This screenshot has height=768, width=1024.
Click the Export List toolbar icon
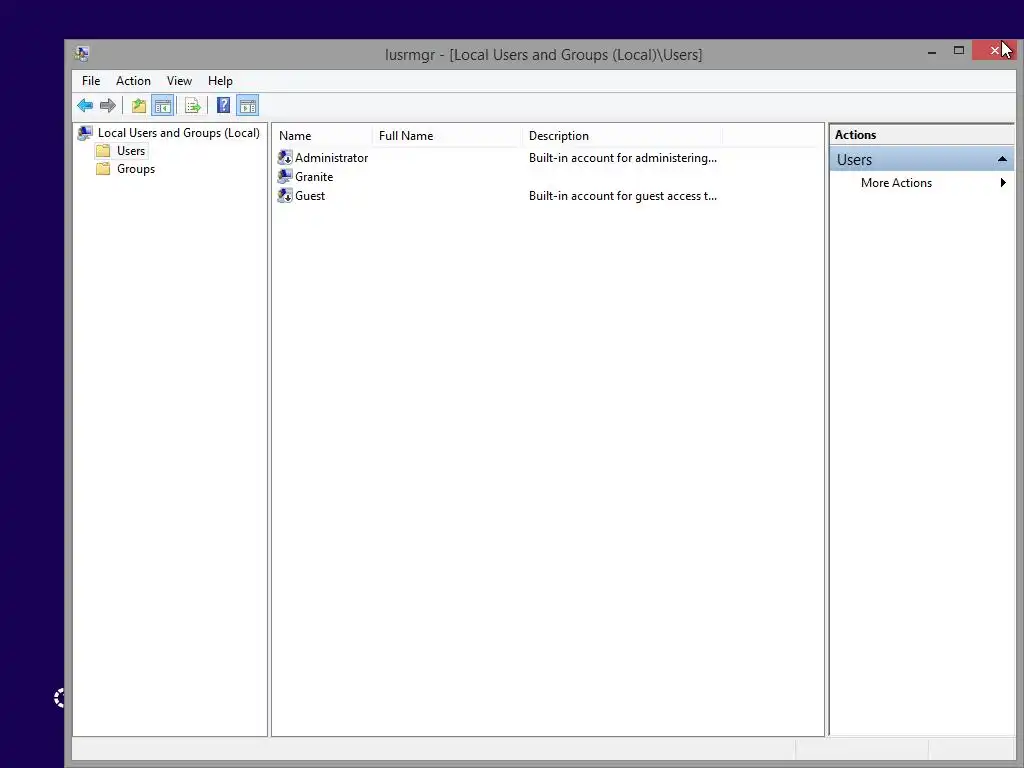pyautogui.click(x=193, y=105)
